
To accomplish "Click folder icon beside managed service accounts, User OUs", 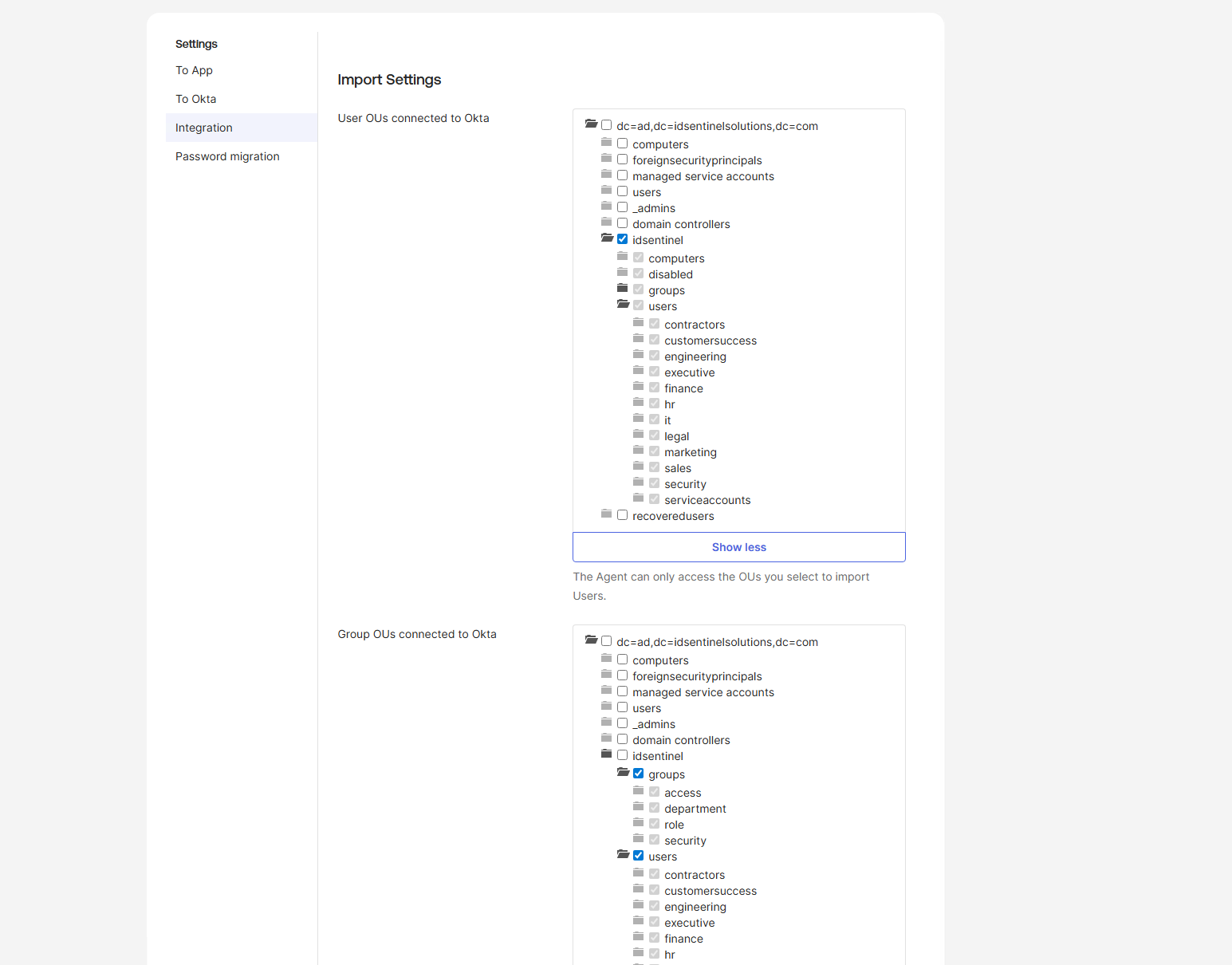I will coord(606,175).
